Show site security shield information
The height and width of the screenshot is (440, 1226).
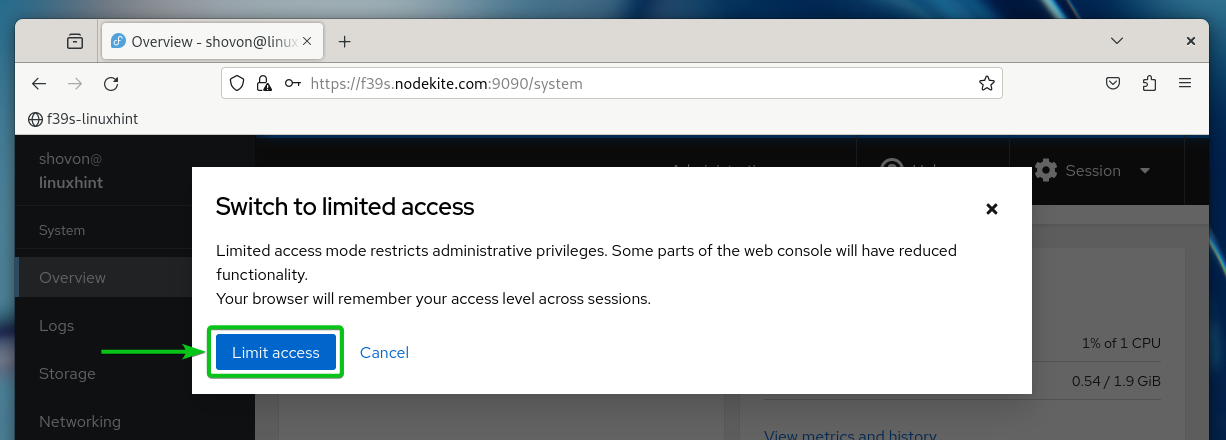click(x=237, y=84)
